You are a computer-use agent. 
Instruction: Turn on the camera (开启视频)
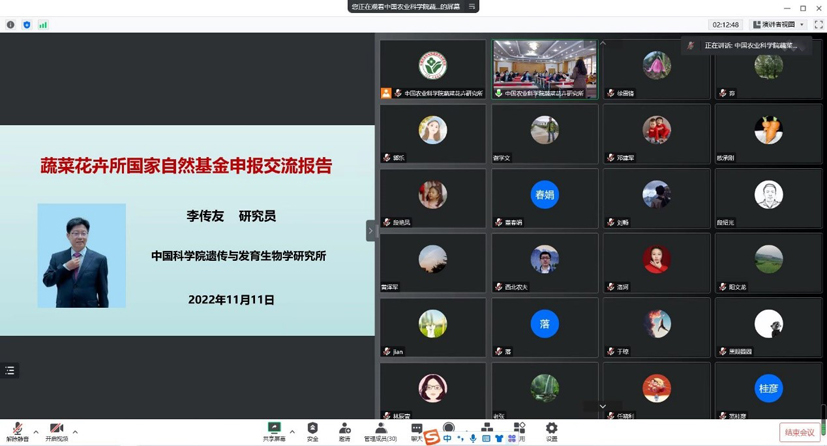point(56,430)
